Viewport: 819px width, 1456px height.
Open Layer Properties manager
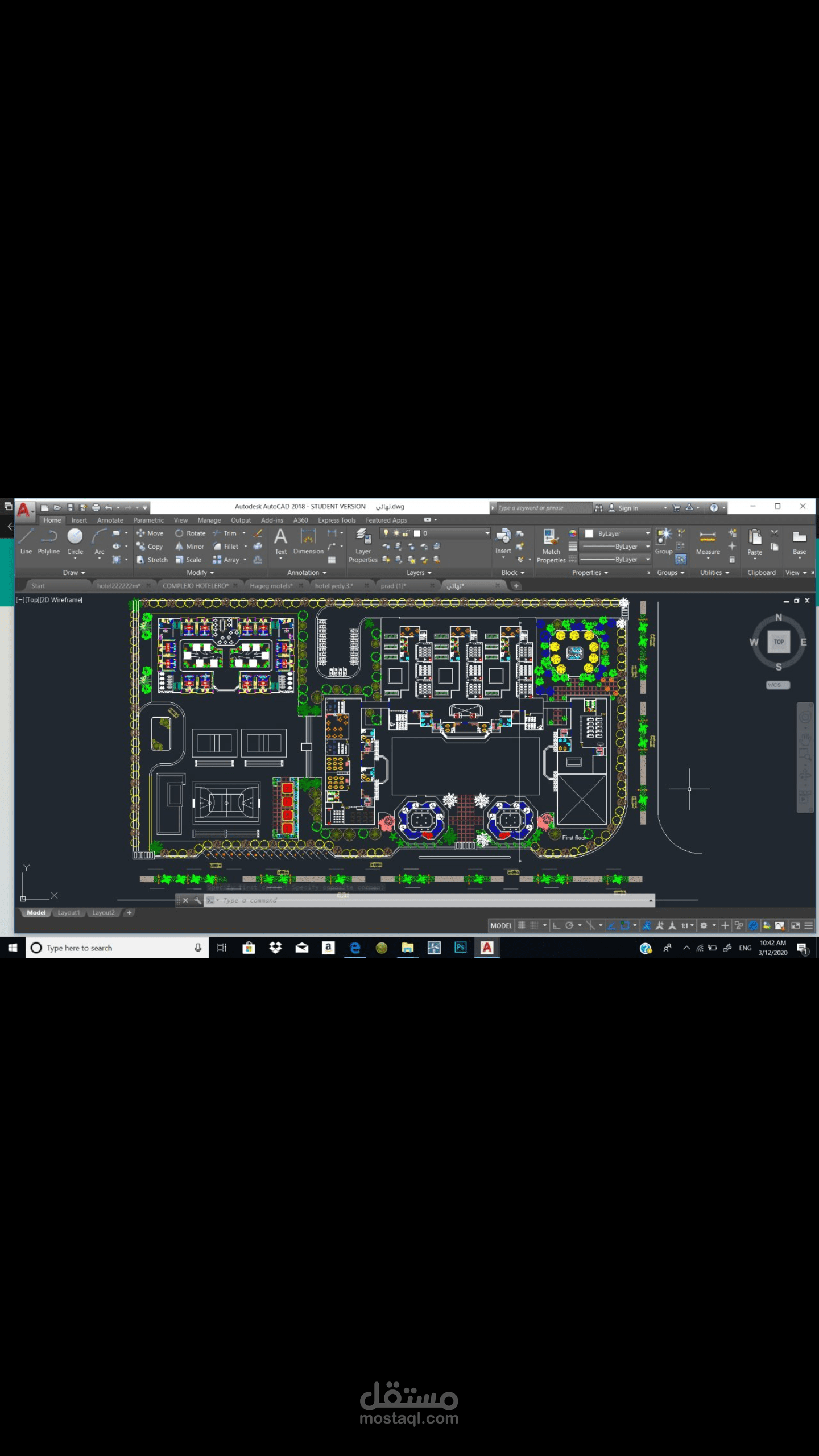[x=363, y=545]
